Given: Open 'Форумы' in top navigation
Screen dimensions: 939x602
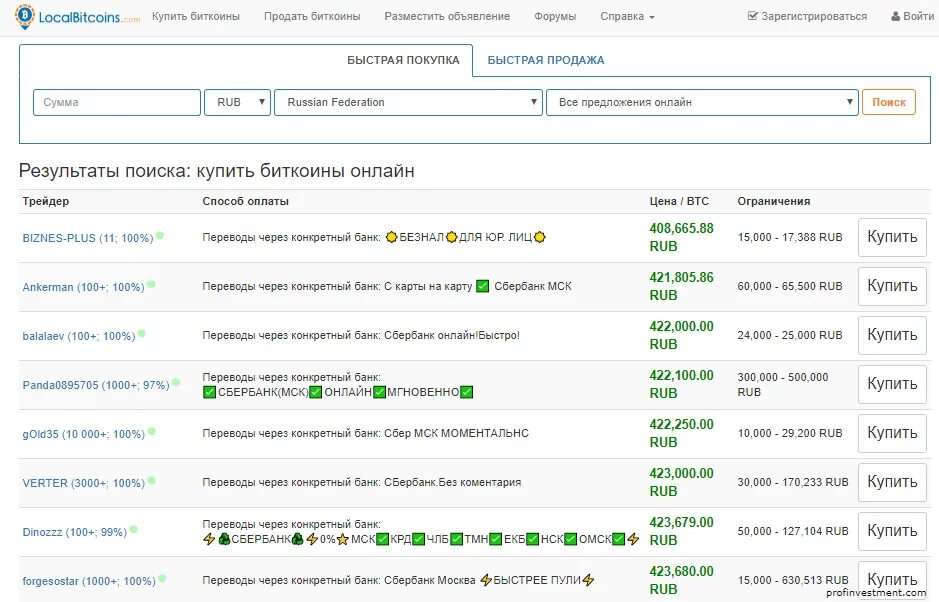Looking at the screenshot, I should [x=555, y=17].
